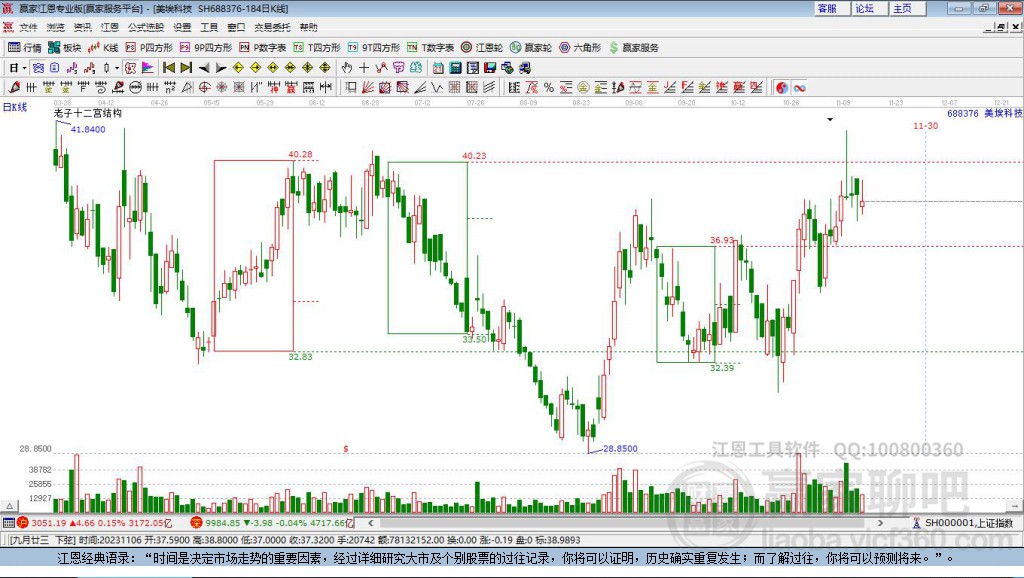Launch the 赢家轮 wheel tool

pyautogui.click(x=531, y=48)
